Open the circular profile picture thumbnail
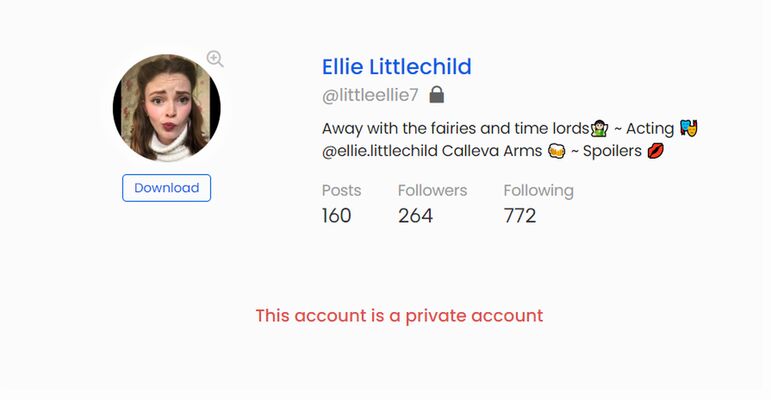 [x=167, y=108]
